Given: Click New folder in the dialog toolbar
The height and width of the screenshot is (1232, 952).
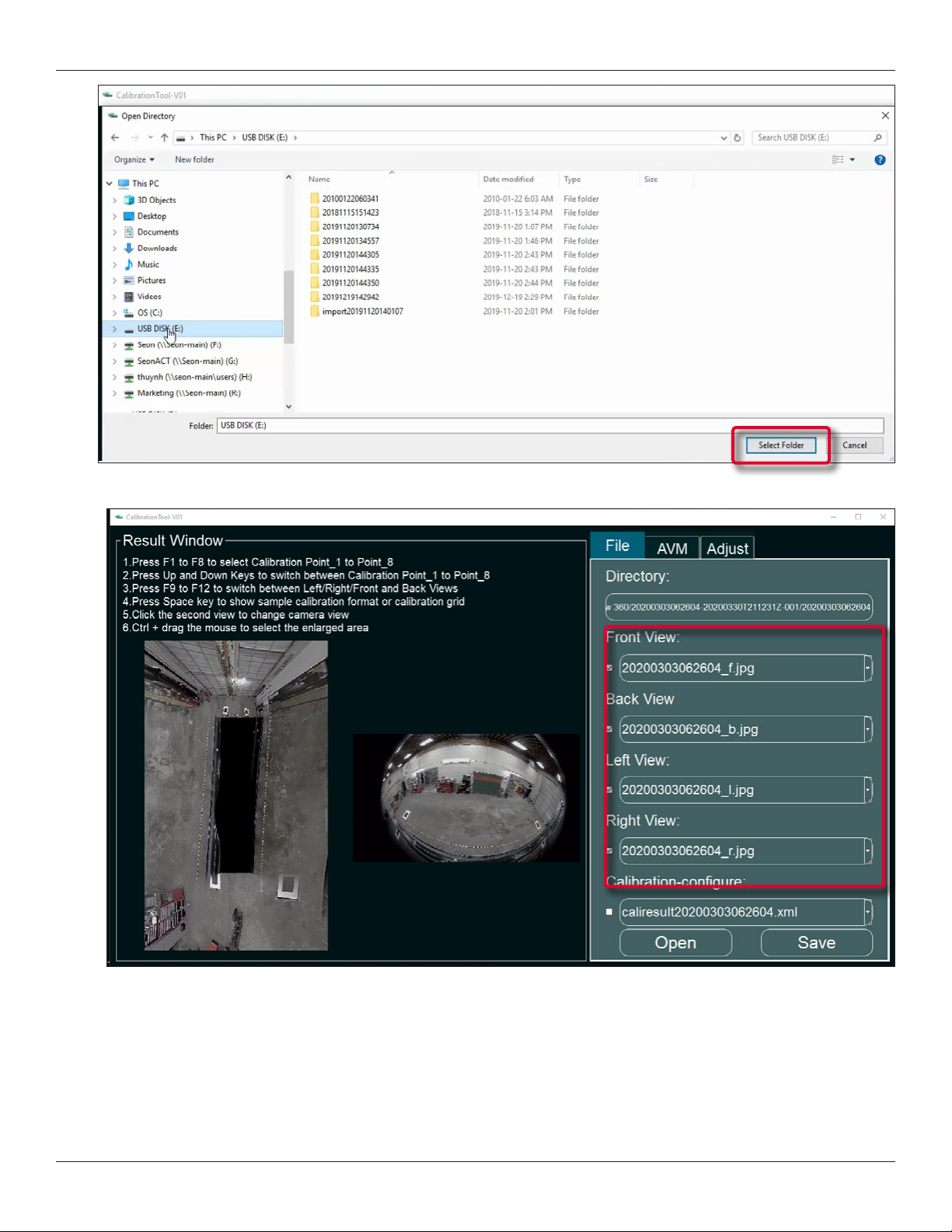Looking at the screenshot, I should click(x=194, y=160).
